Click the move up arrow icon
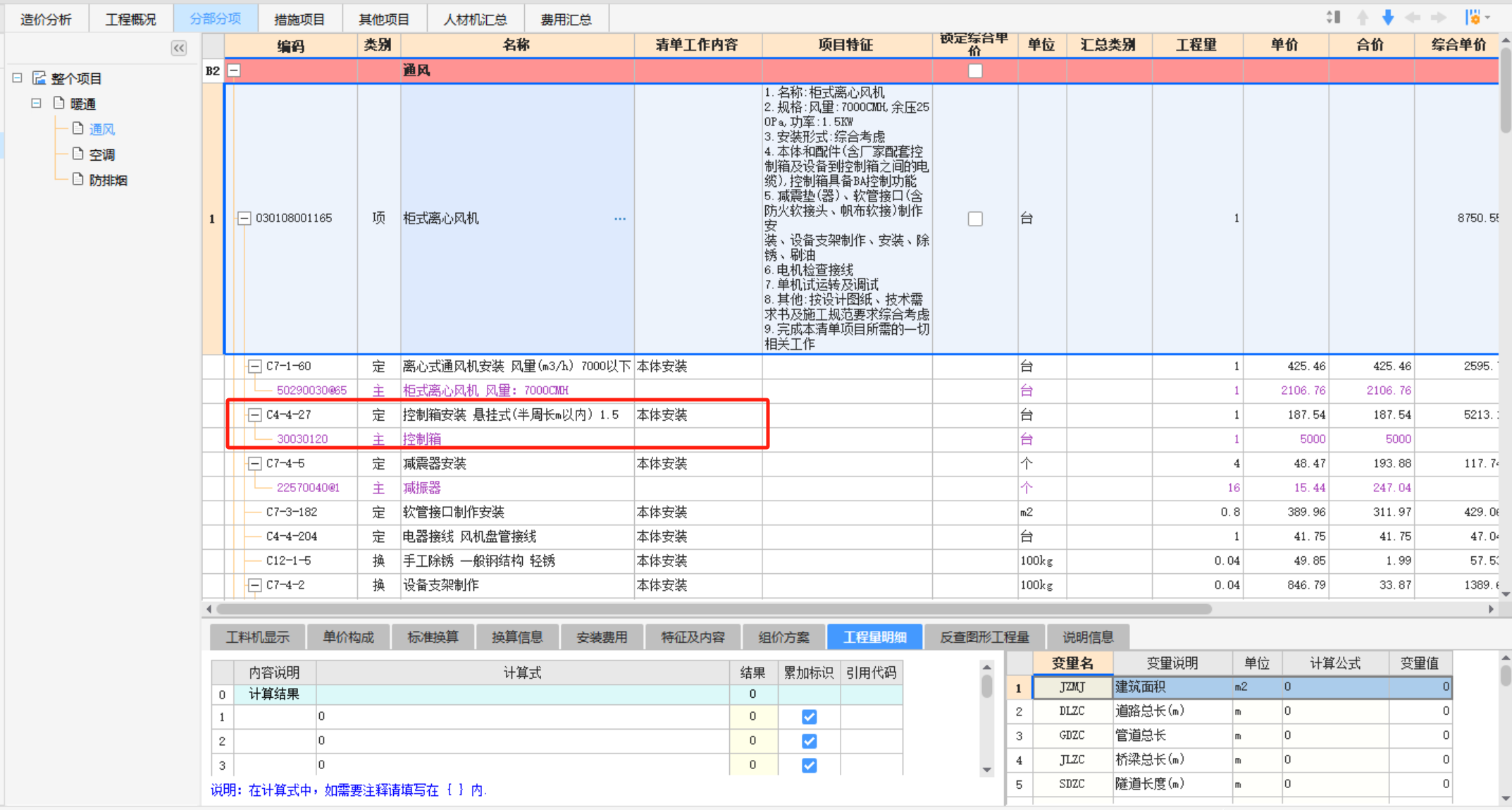The width and height of the screenshot is (1512, 810). click(x=1362, y=18)
